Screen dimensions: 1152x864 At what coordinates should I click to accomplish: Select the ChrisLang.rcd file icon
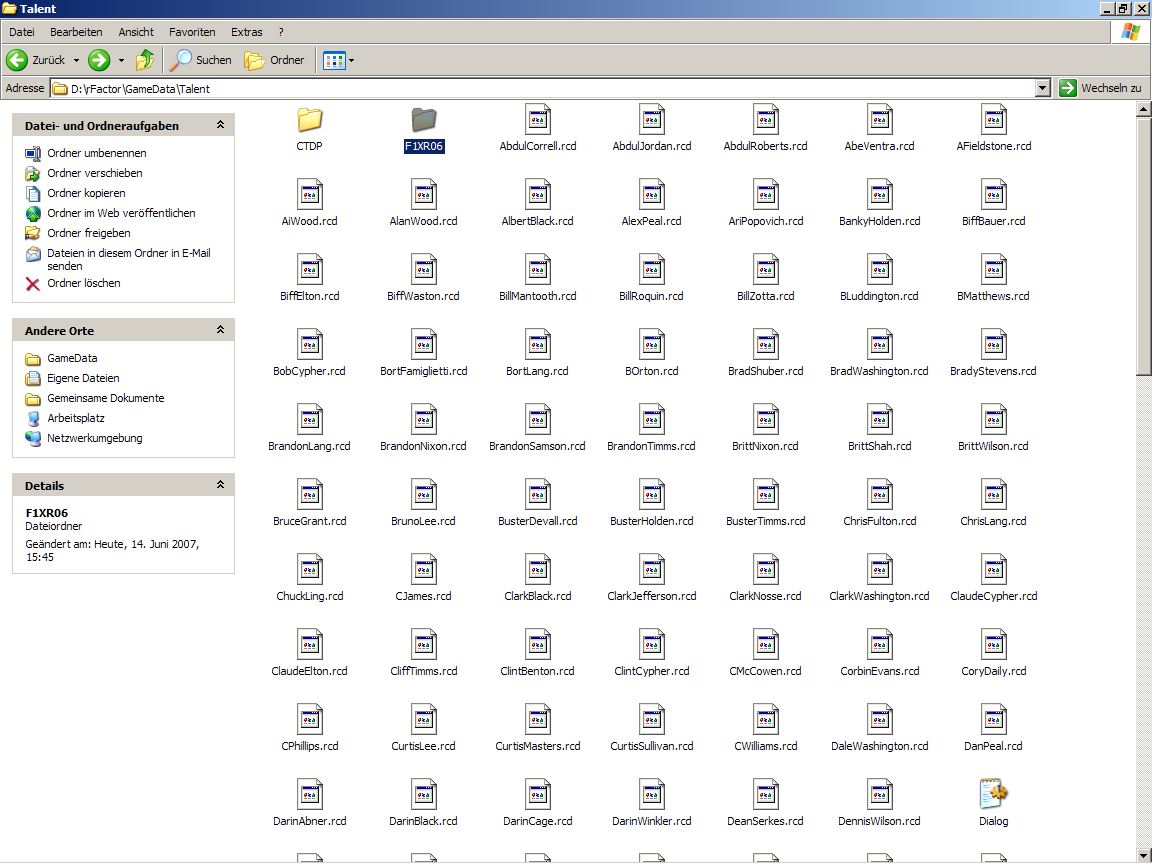tap(993, 494)
